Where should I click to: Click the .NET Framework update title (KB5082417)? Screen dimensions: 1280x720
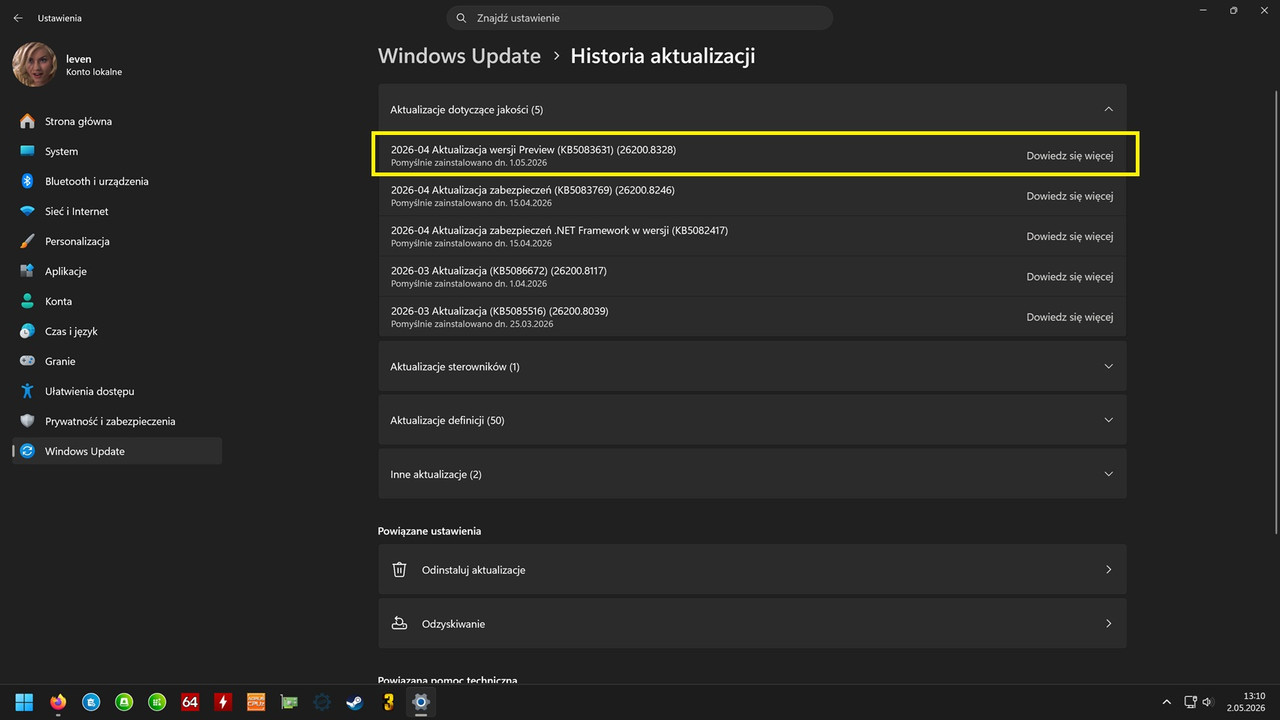[559, 230]
